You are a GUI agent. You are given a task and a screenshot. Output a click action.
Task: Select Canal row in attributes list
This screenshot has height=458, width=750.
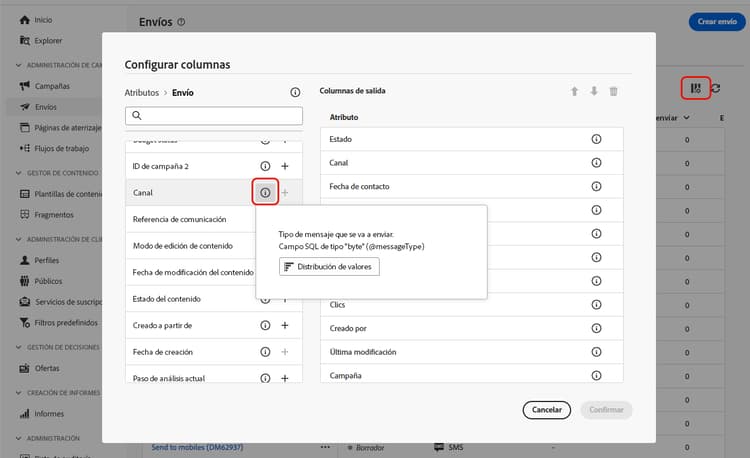coord(214,192)
